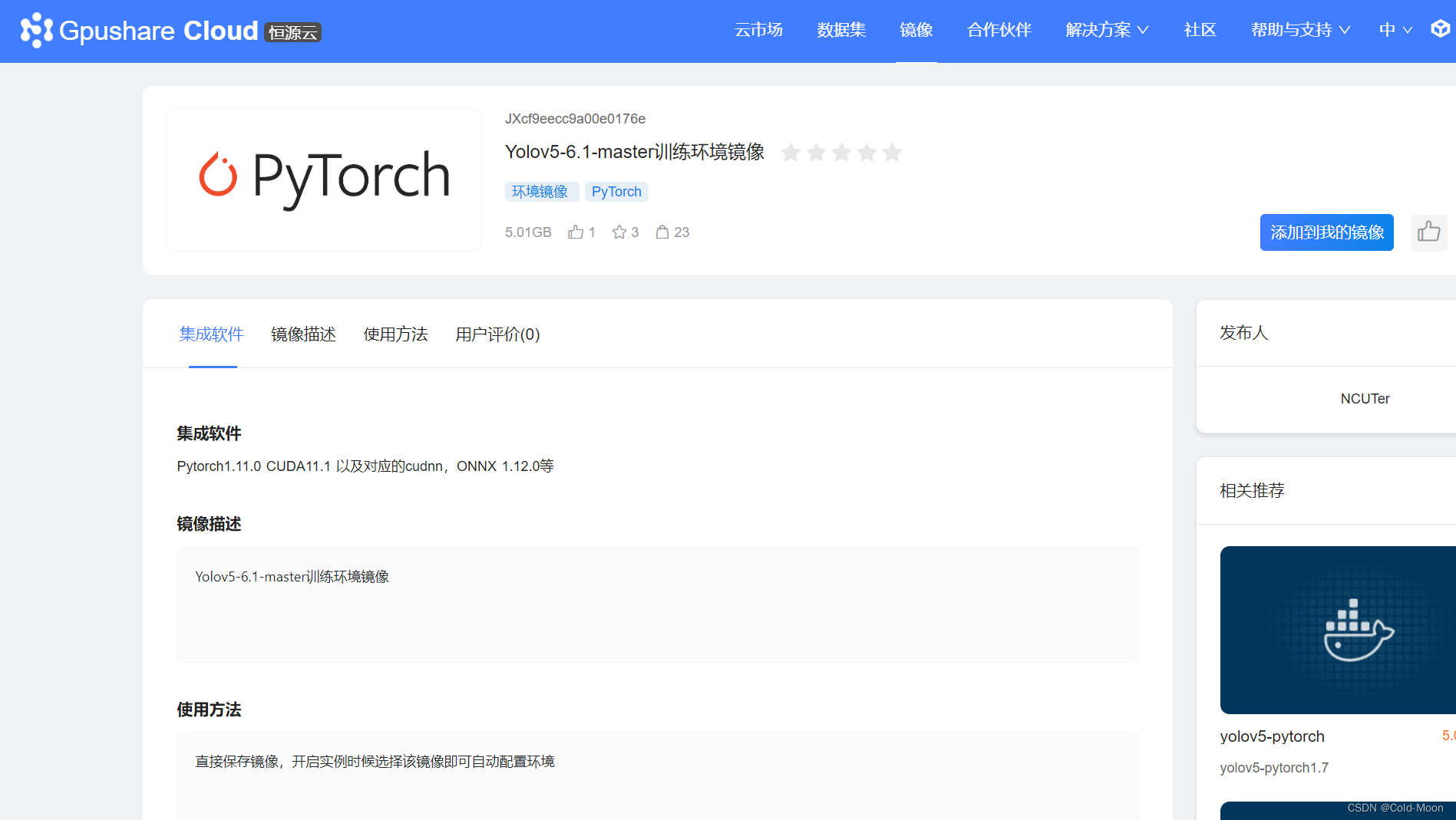Click the PyTorch image logo
1456x820 pixels.
tap(324, 180)
